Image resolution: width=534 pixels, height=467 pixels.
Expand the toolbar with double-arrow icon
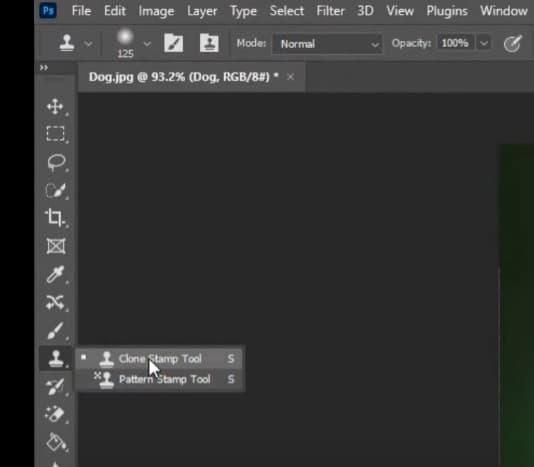tap(44, 67)
